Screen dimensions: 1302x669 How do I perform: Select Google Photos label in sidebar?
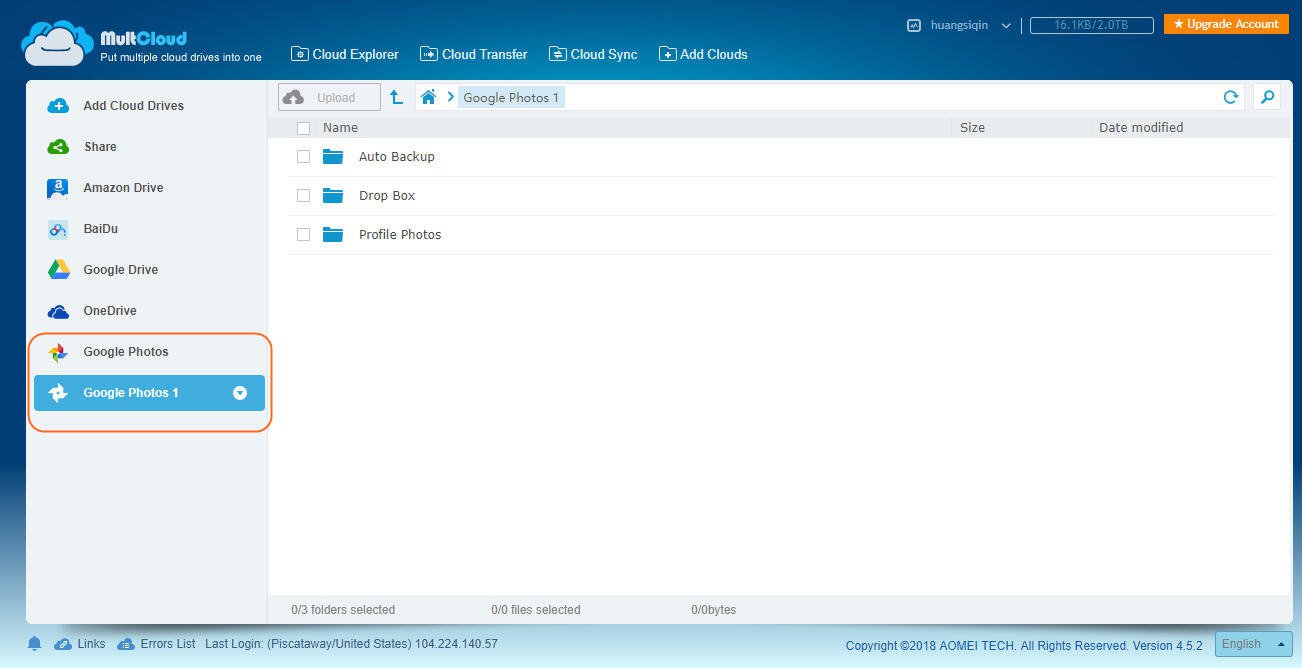[126, 351]
